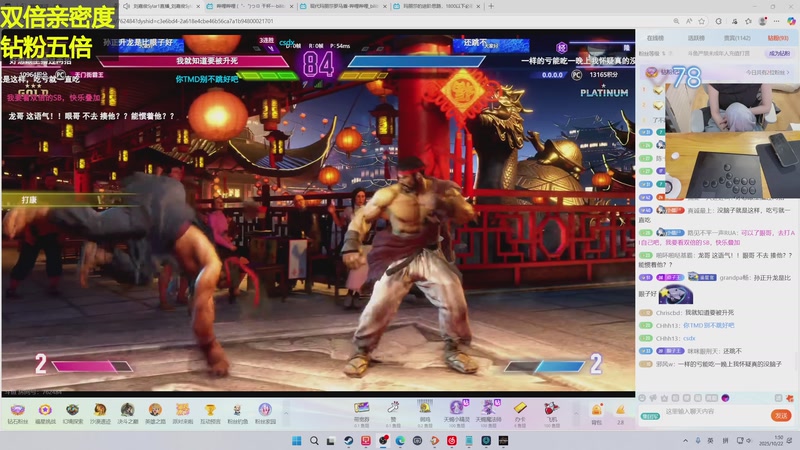Open the browser settings and more menu
This screenshot has width=800, height=450.
pyautogui.click(x=777, y=21)
